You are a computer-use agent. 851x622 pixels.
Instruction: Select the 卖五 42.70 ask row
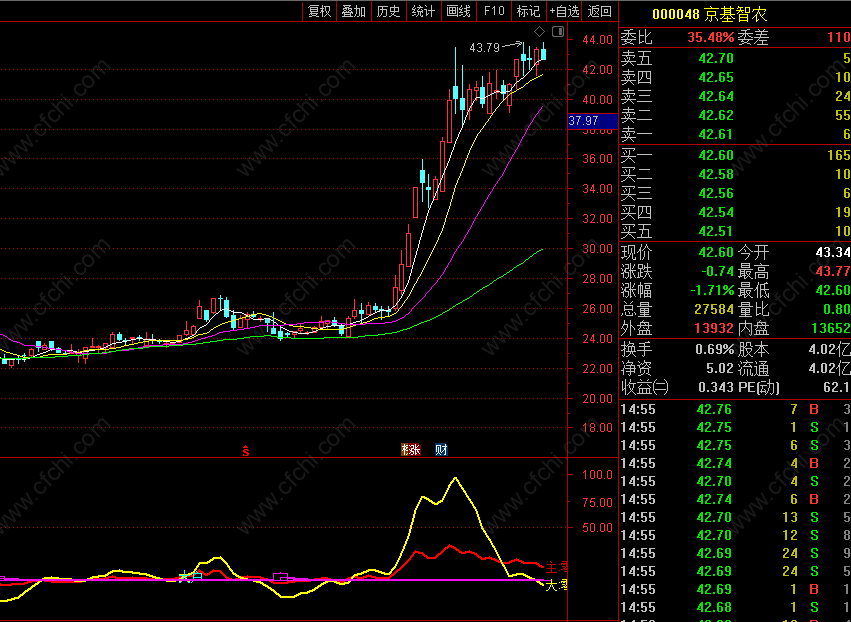click(x=735, y=58)
